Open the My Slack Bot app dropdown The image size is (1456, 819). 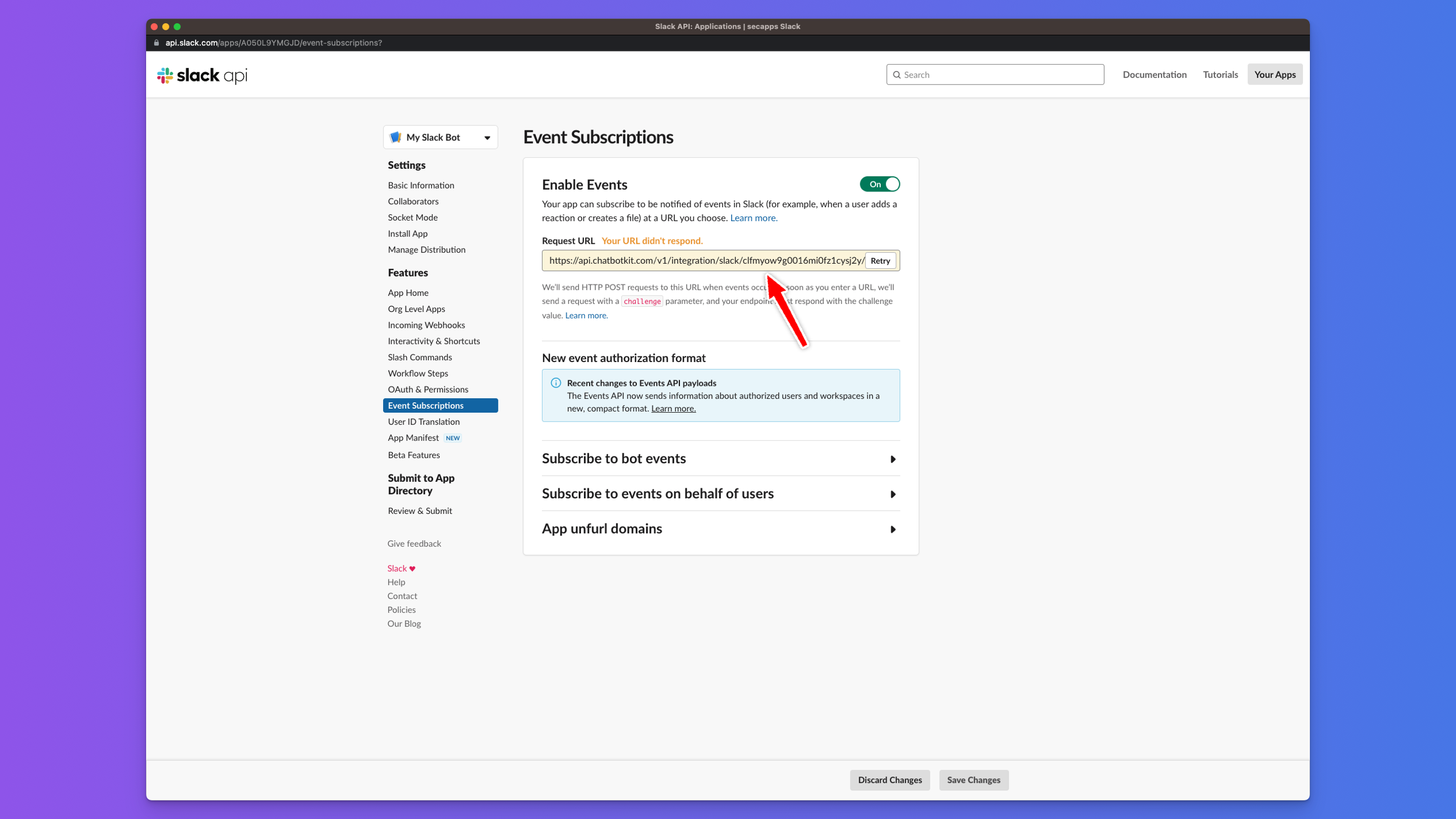tap(440, 137)
